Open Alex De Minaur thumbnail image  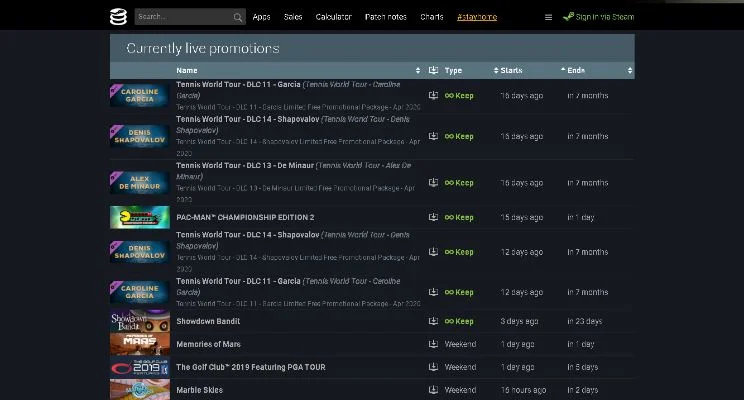140,183
